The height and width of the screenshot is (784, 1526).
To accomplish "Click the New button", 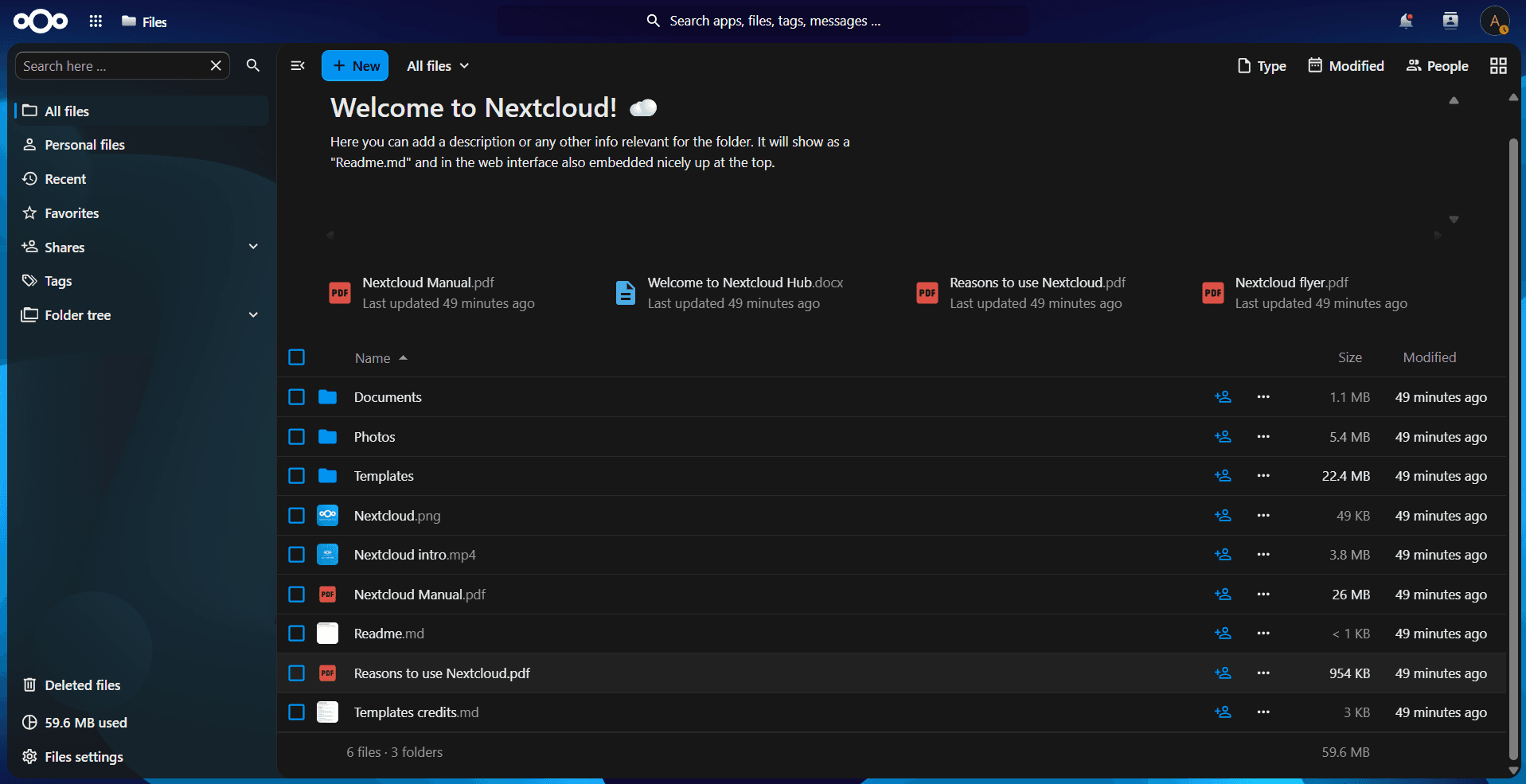I will (x=355, y=66).
